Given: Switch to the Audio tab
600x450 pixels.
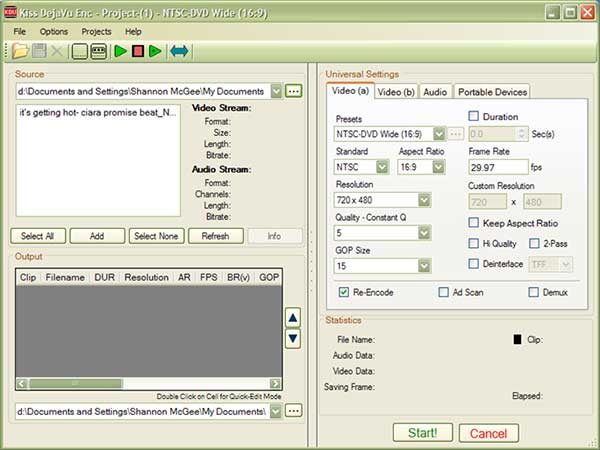Looking at the screenshot, I should point(435,92).
